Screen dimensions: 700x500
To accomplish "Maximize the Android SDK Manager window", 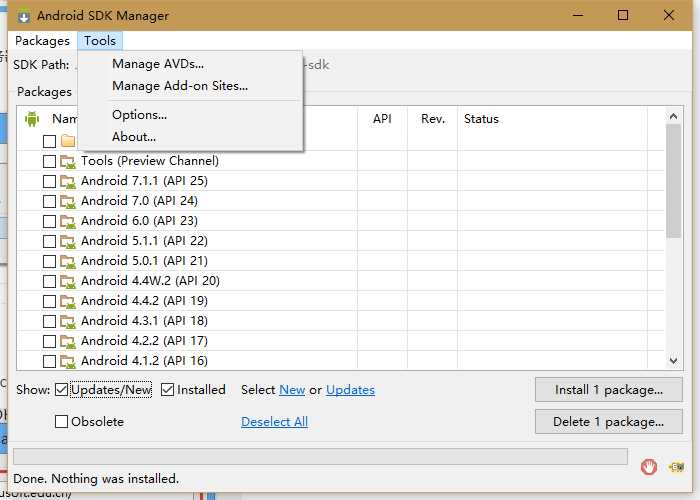I will [x=623, y=16].
